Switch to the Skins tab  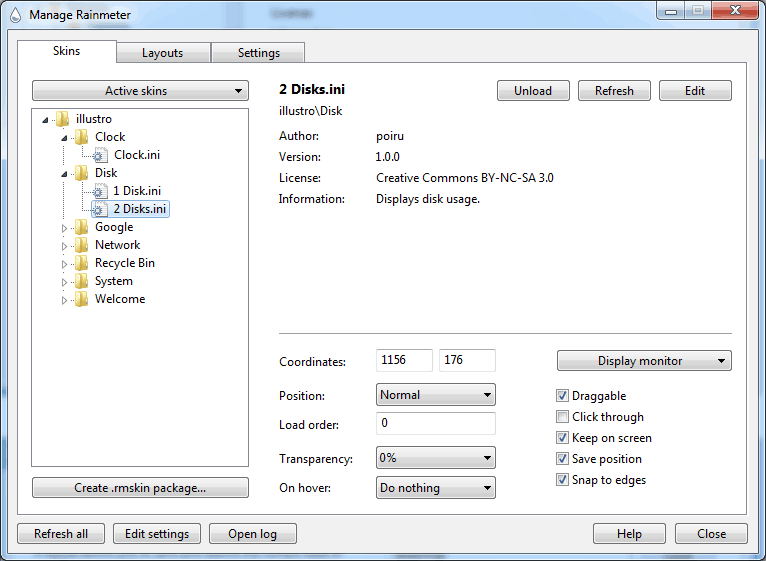67,51
